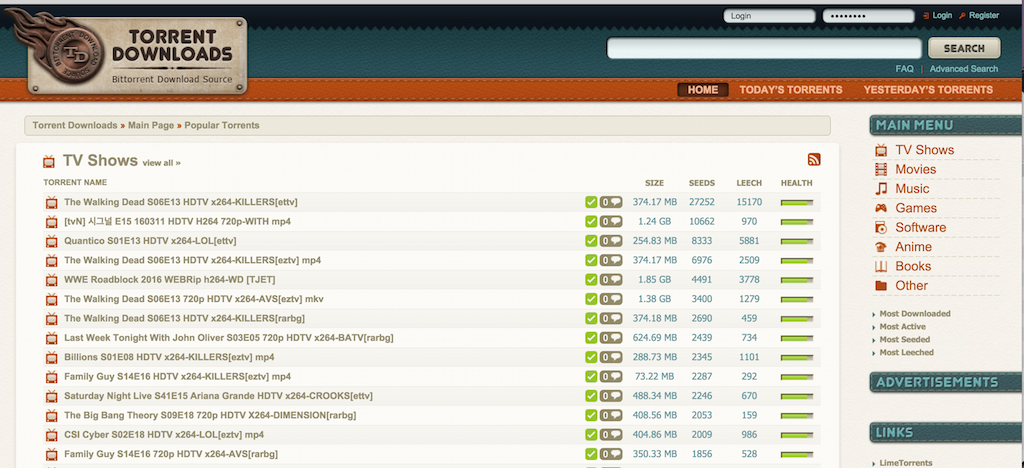Image resolution: width=1024 pixels, height=468 pixels.
Task: Click TV Shows icon in Main Menu
Action: coord(881,150)
